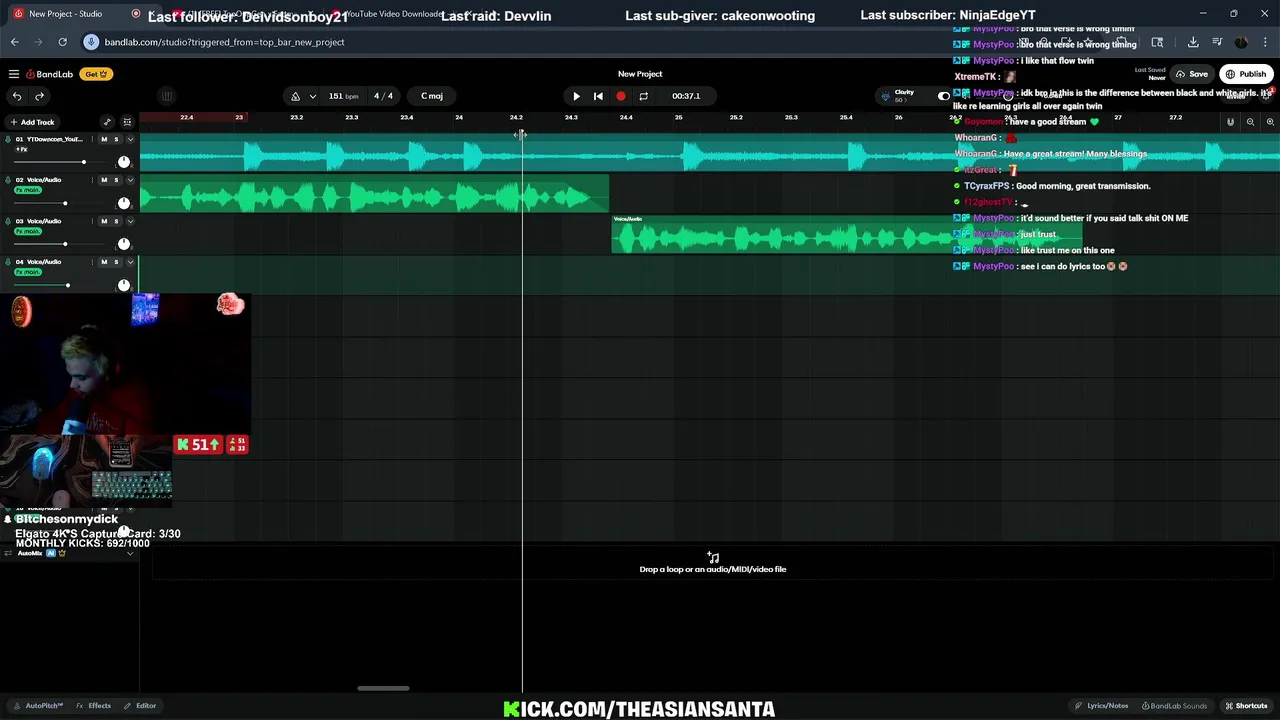Viewport: 1280px width, 720px height.
Task: Open the virtual piano keyboard icon
Action: pos(167,96)
